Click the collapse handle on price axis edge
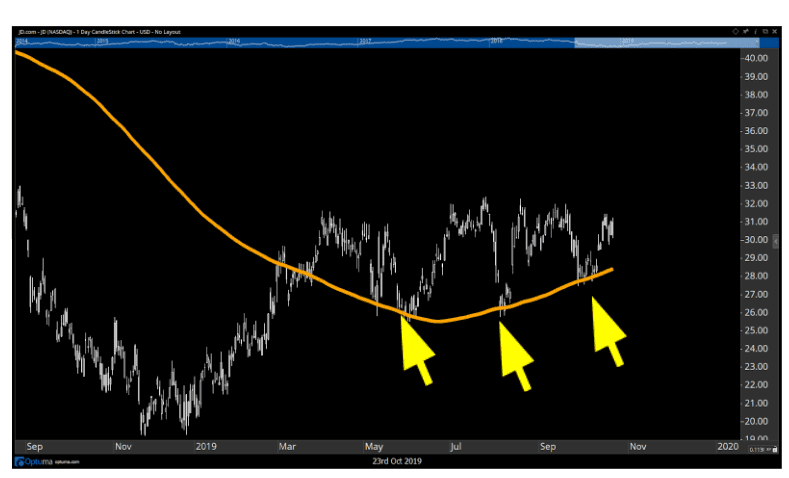 coord(775,242)
